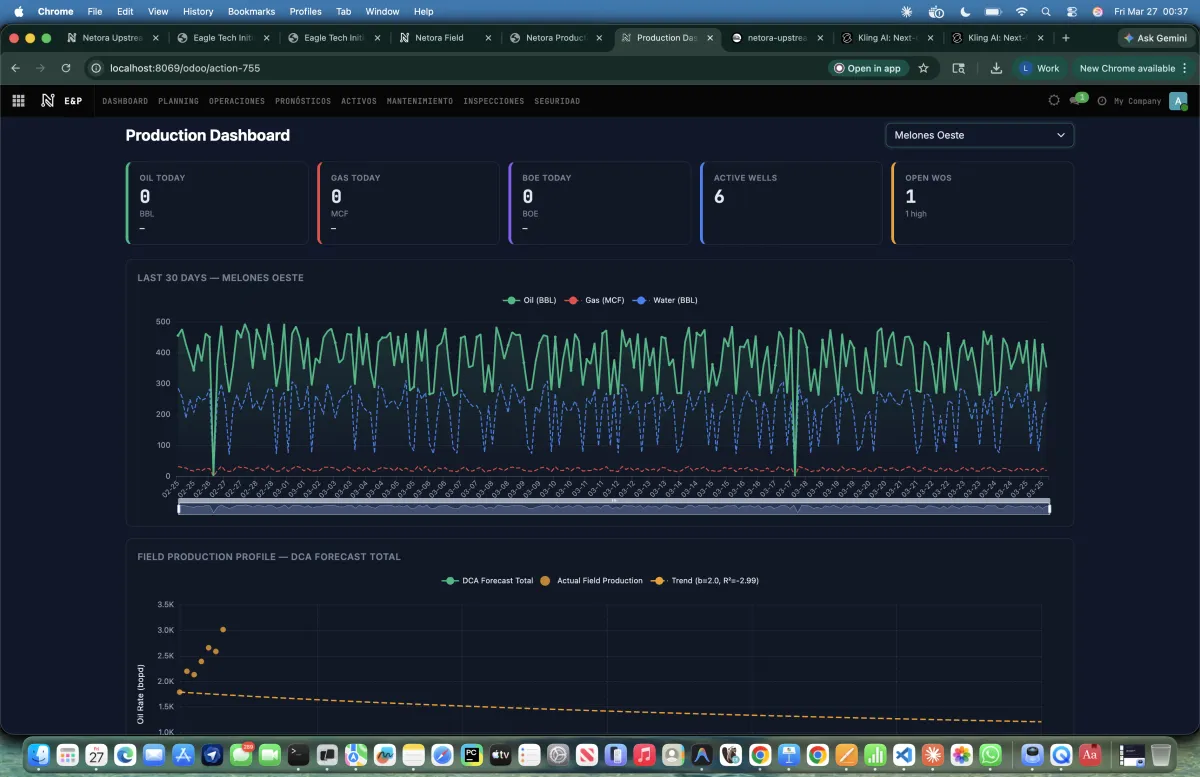Open Chrome's tab overflow chevron on netora-upstrea tab

coord(822,38)
